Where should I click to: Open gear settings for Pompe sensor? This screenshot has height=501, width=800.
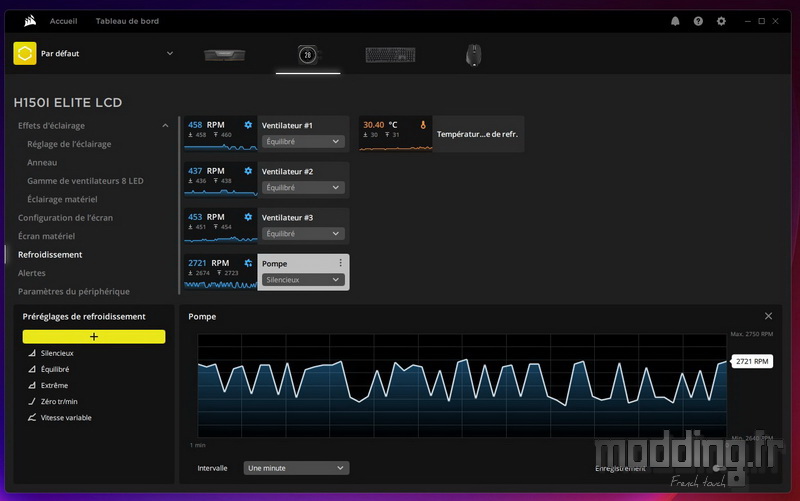(x=248, y=263)
